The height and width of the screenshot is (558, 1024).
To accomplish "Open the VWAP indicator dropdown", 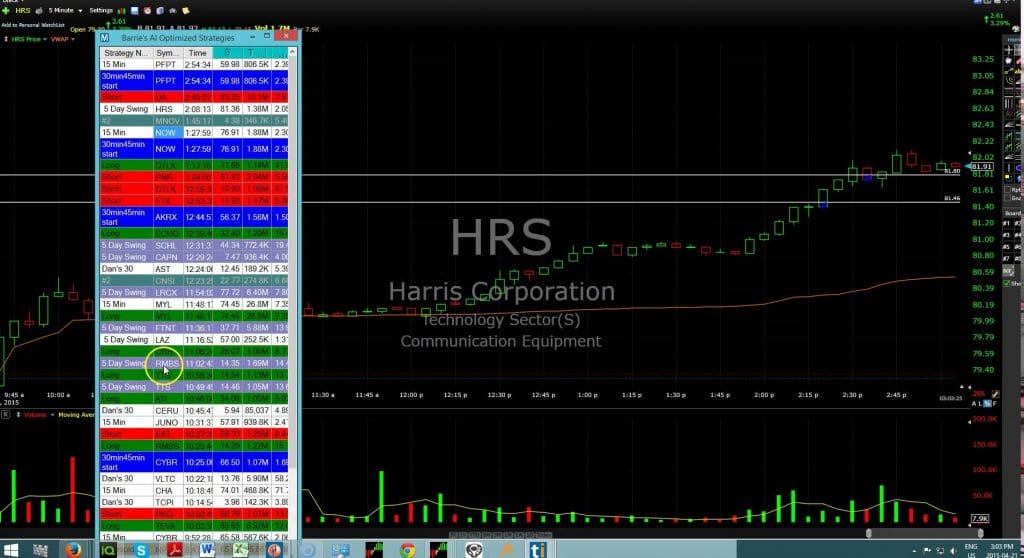I will (x=63, y=39).
